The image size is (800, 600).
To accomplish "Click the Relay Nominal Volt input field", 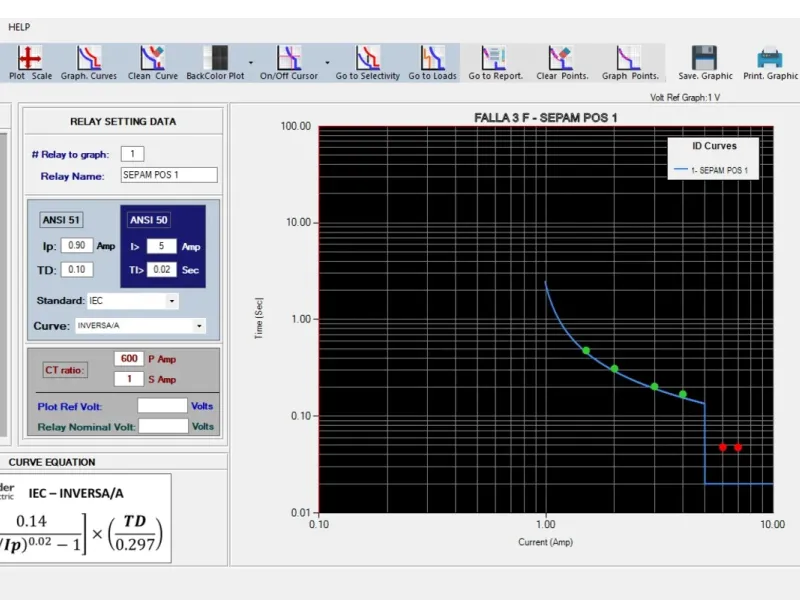I will (x=163, y=426).
